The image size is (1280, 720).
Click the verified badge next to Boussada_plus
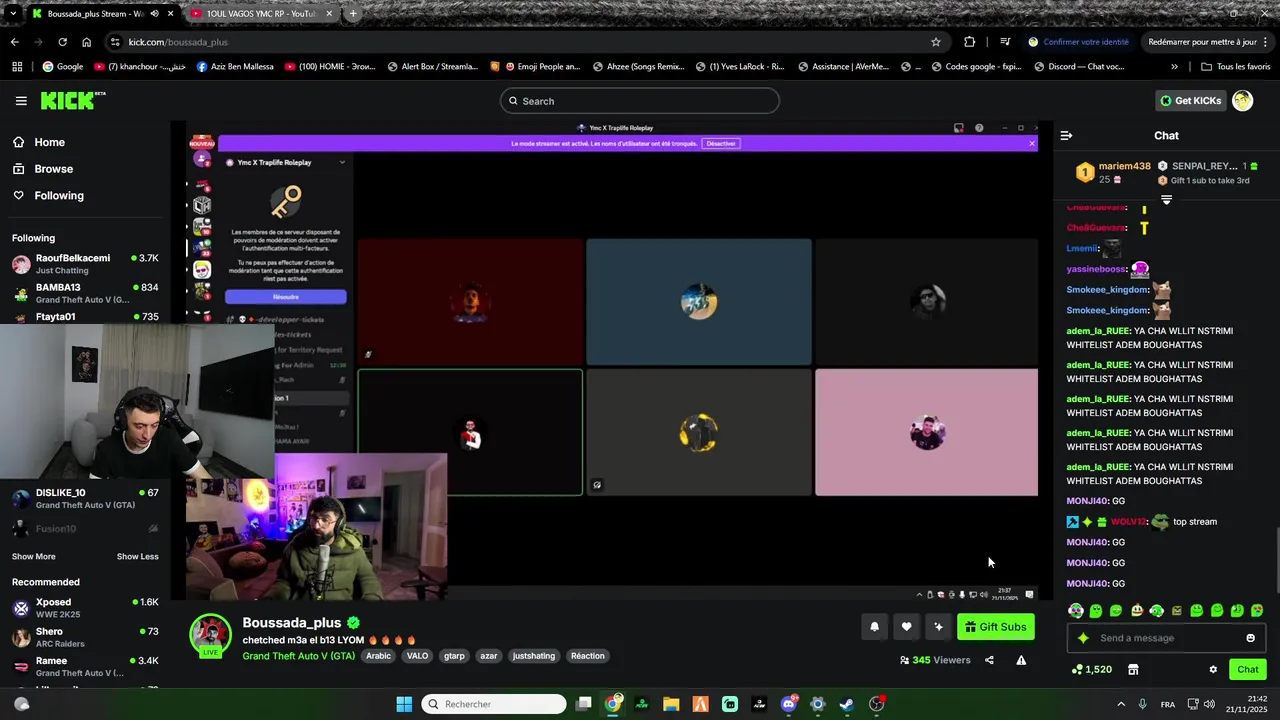coord(353,622)
